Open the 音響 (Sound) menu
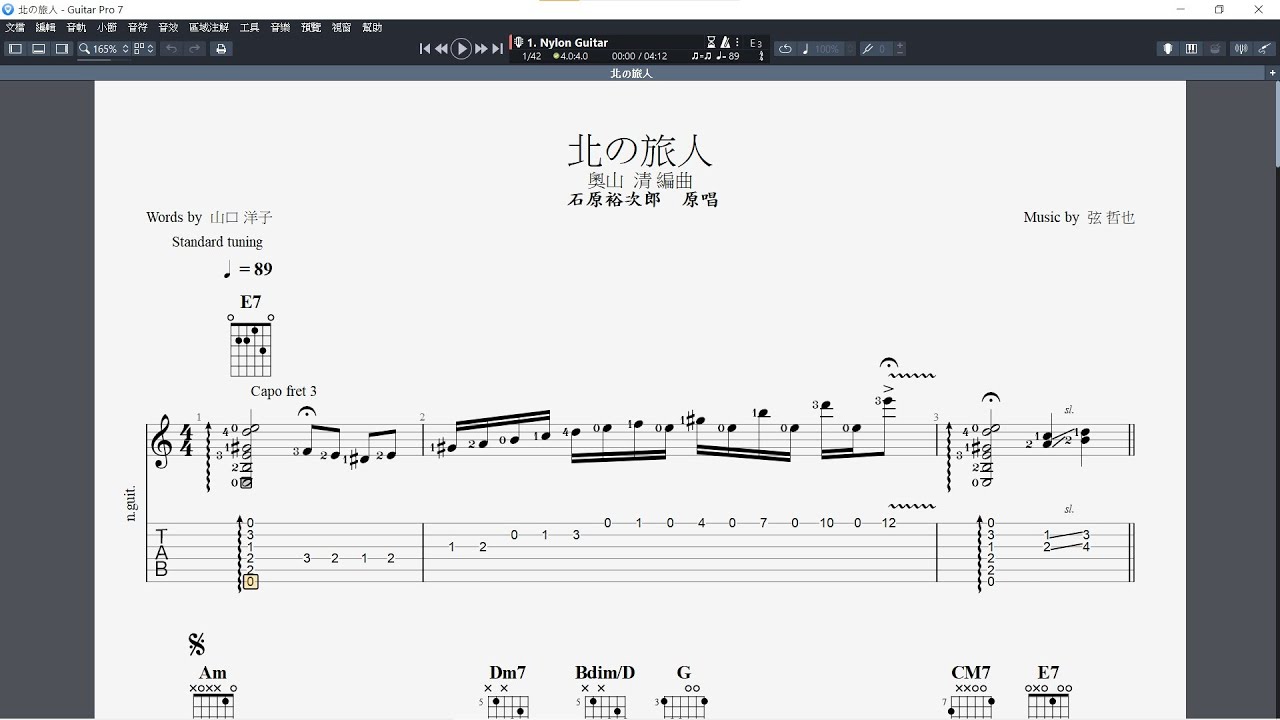 pyautogui.click(x=280, y=28)
